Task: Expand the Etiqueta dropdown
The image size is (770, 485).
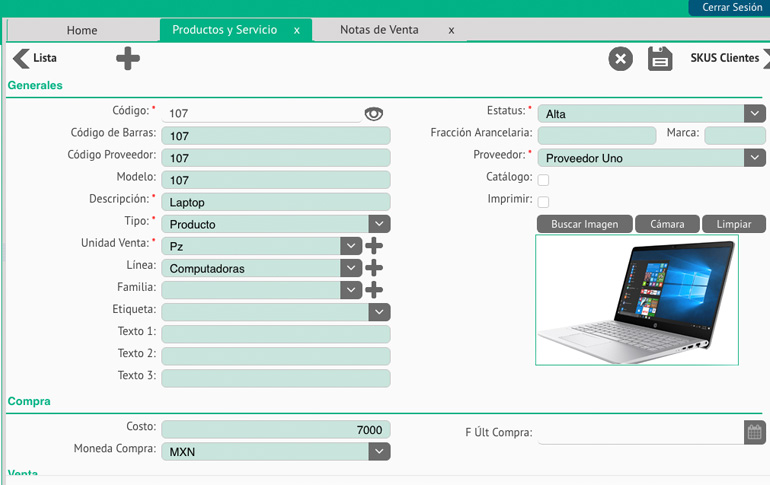Action: click(379, 312)
